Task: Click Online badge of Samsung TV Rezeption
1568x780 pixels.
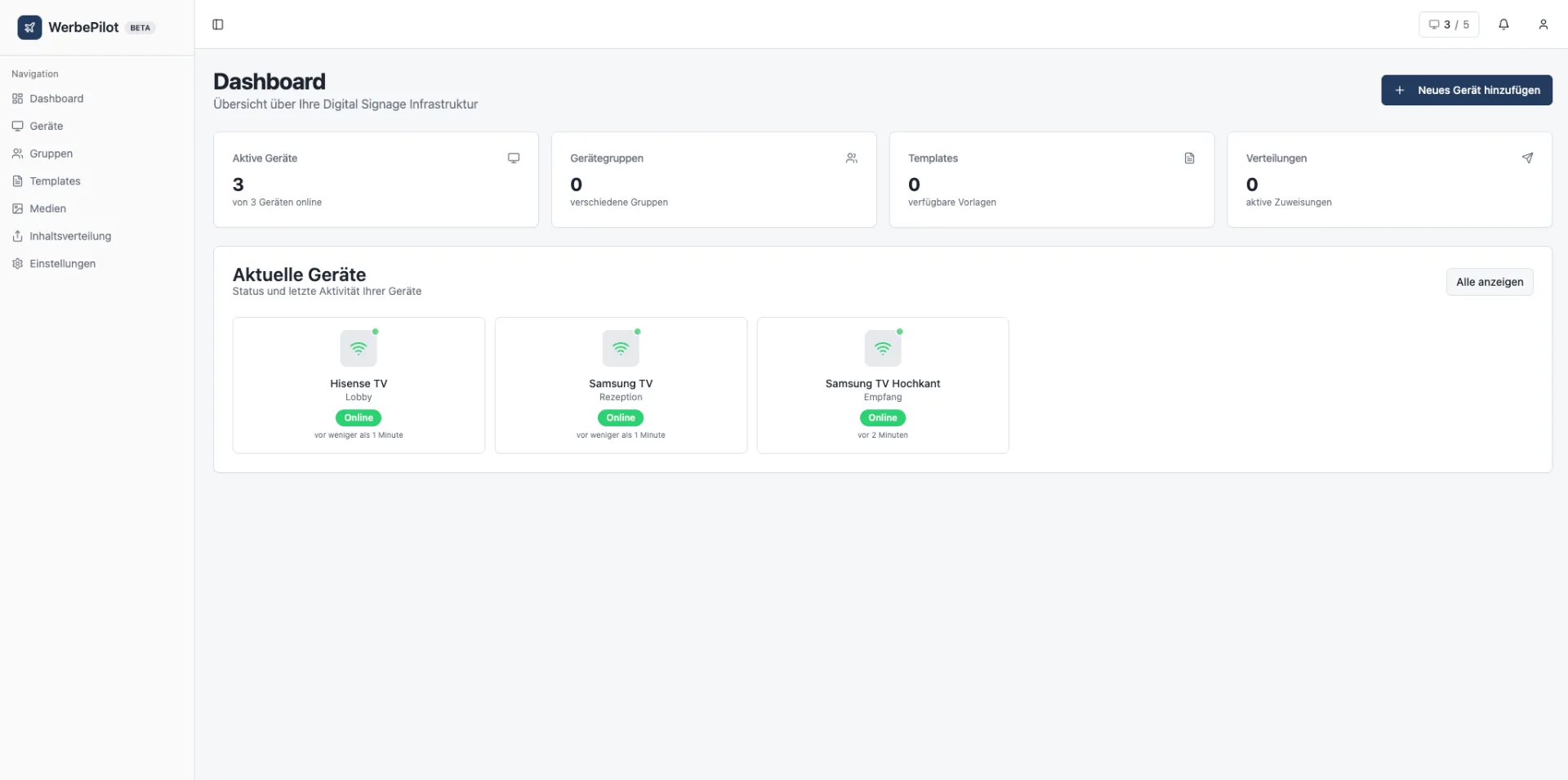Action: tap(621, 417)
